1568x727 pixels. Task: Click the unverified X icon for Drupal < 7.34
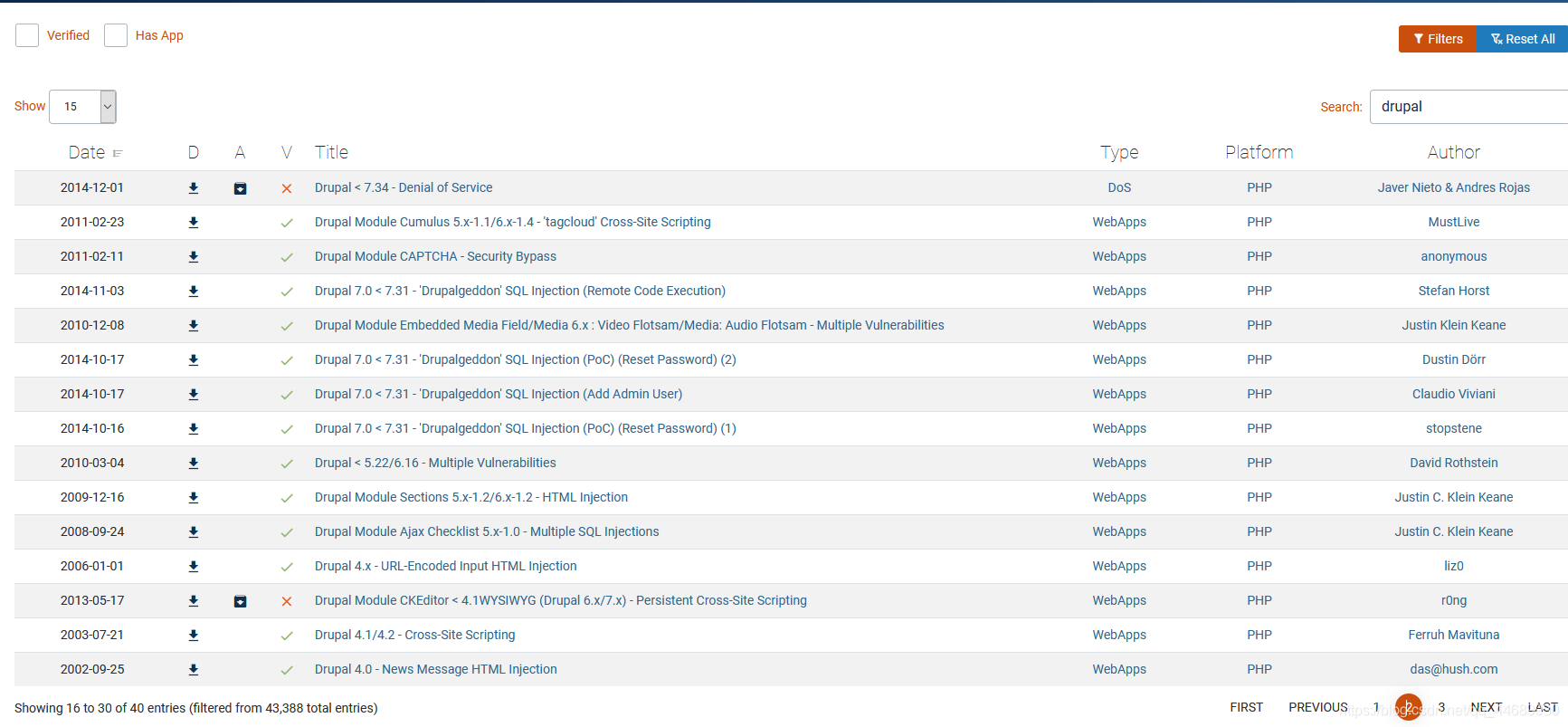287,188
